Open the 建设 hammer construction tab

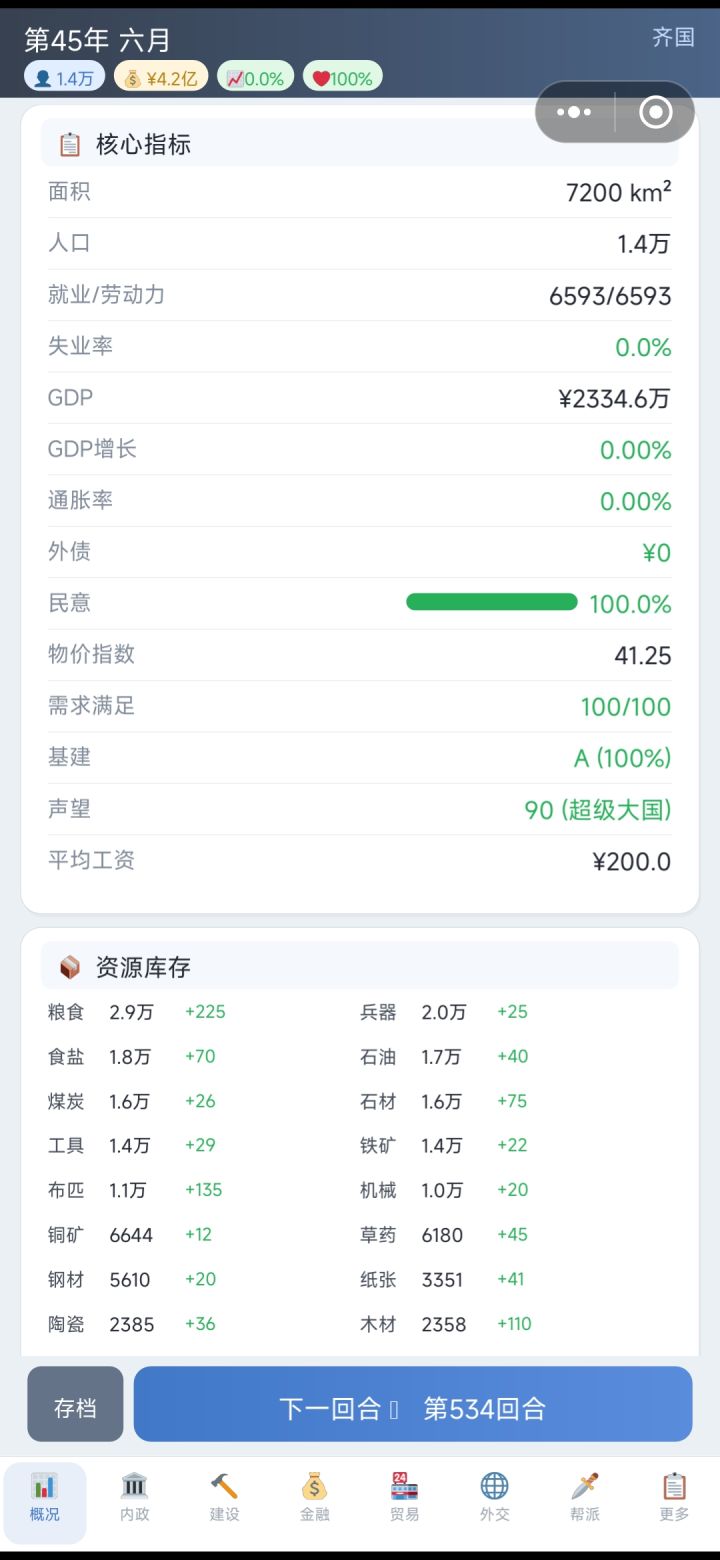(x=225, y=1497)
